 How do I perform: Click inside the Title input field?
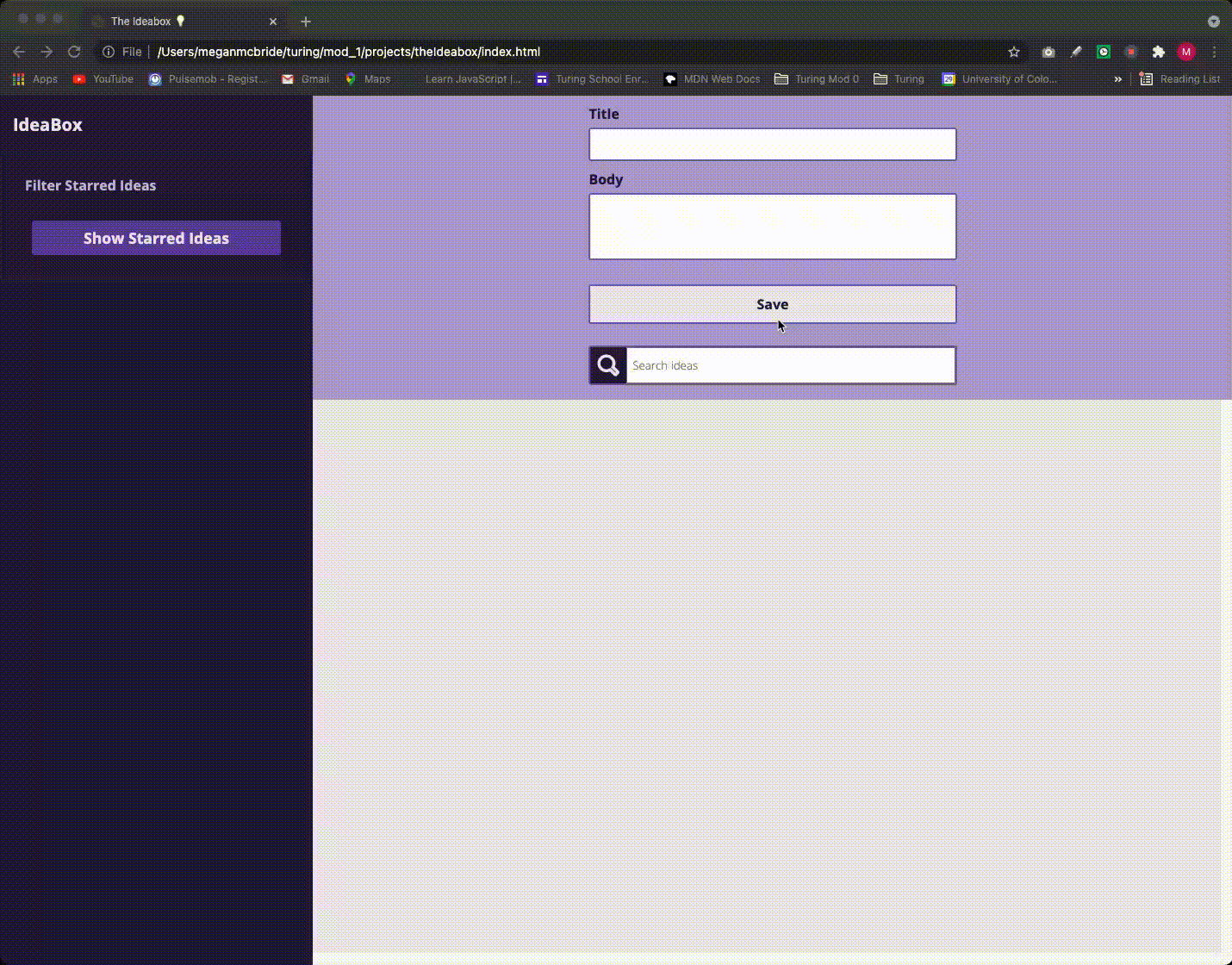(772, 144)
